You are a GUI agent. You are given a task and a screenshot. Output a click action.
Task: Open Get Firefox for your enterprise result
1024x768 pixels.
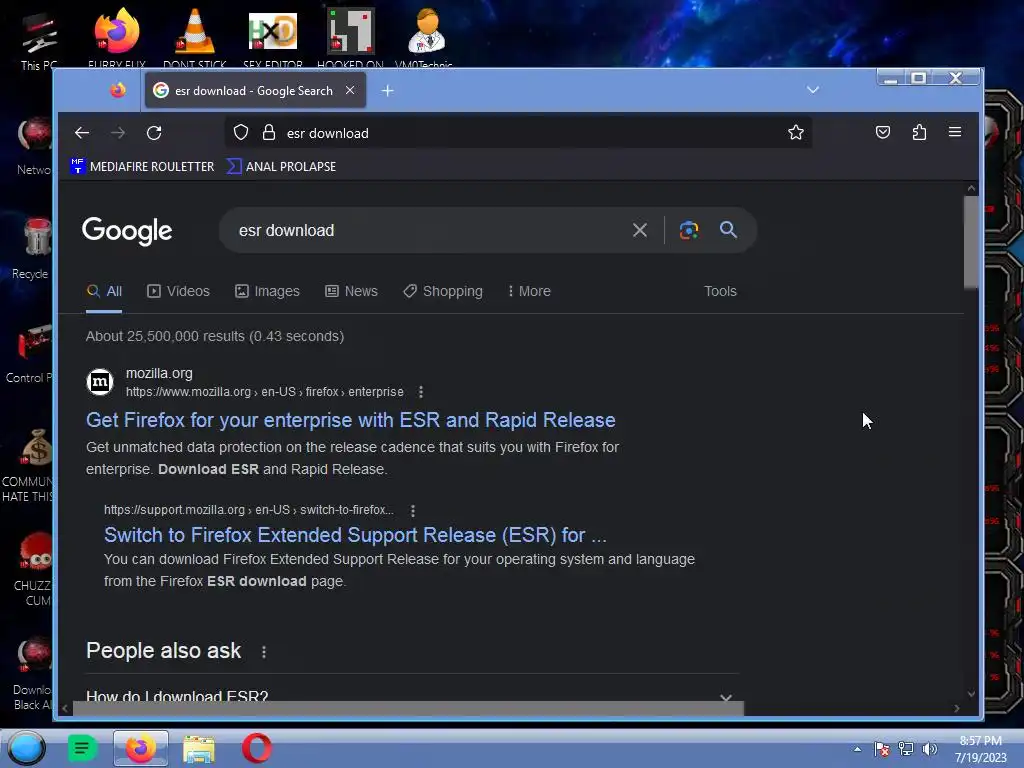[x=351, y=420]
